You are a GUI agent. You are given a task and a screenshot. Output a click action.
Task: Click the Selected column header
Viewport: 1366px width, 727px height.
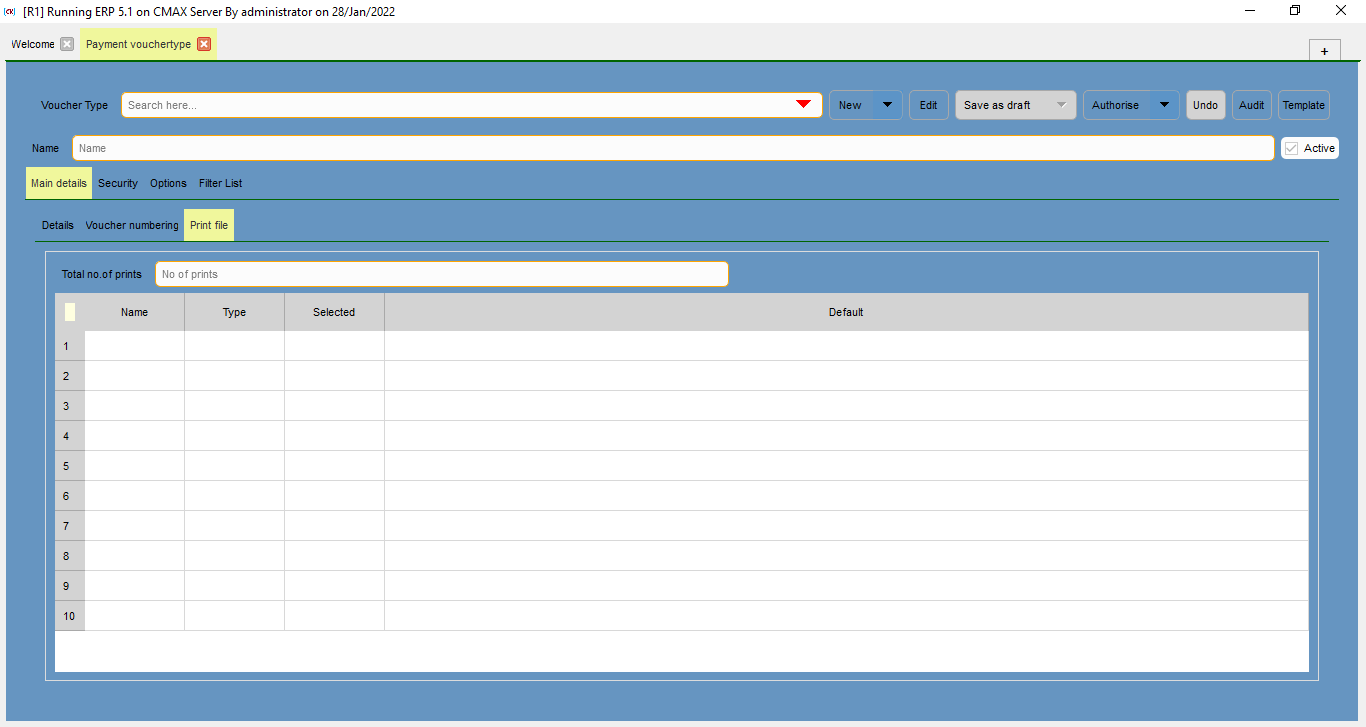(x=335, y=312)
